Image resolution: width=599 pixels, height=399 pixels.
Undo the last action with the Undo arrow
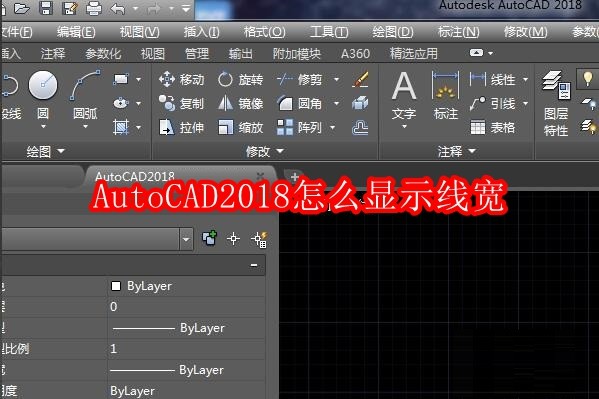tap(118, 8)
